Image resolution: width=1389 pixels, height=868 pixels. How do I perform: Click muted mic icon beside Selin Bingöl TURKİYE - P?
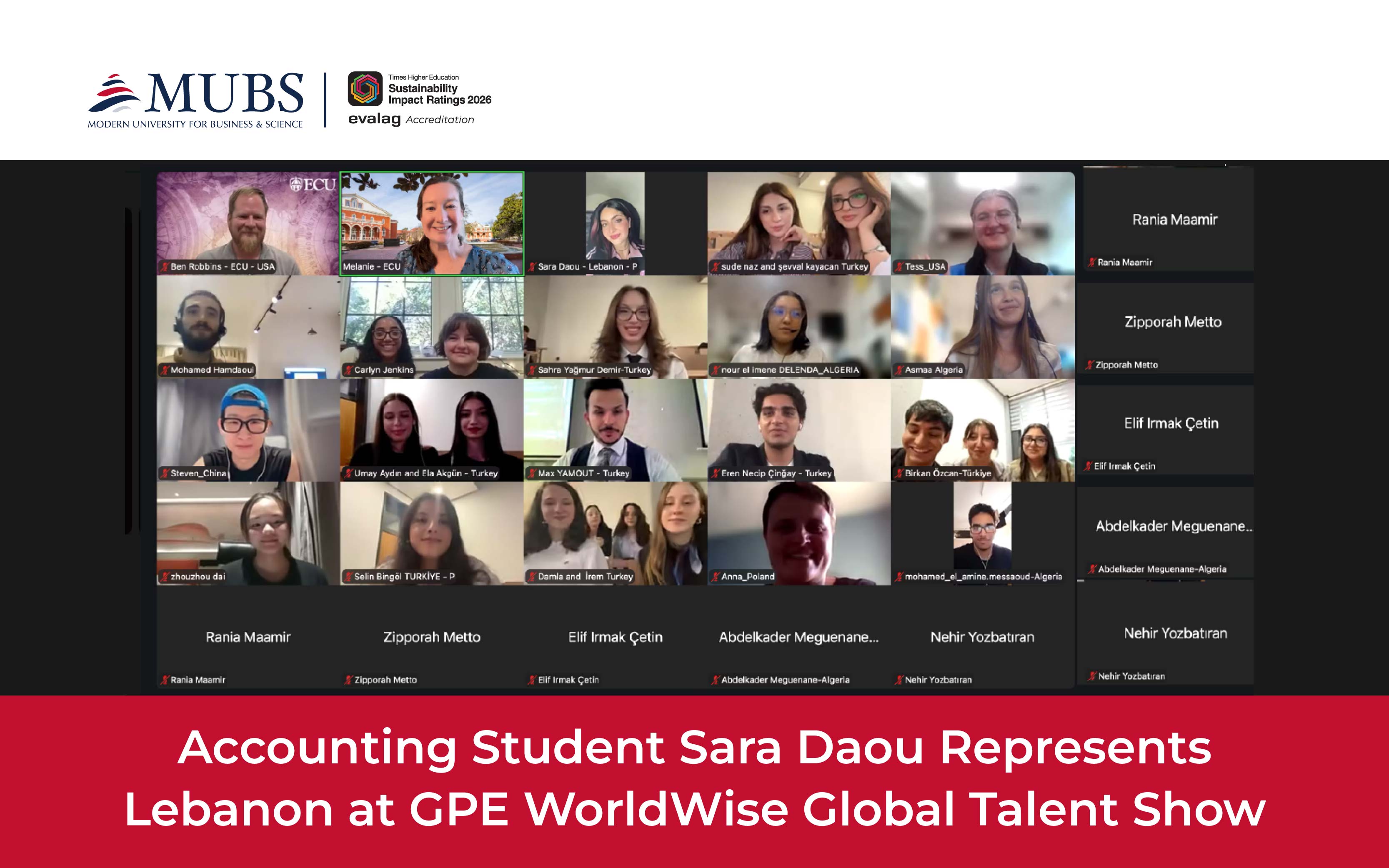(x=348, y=576)
